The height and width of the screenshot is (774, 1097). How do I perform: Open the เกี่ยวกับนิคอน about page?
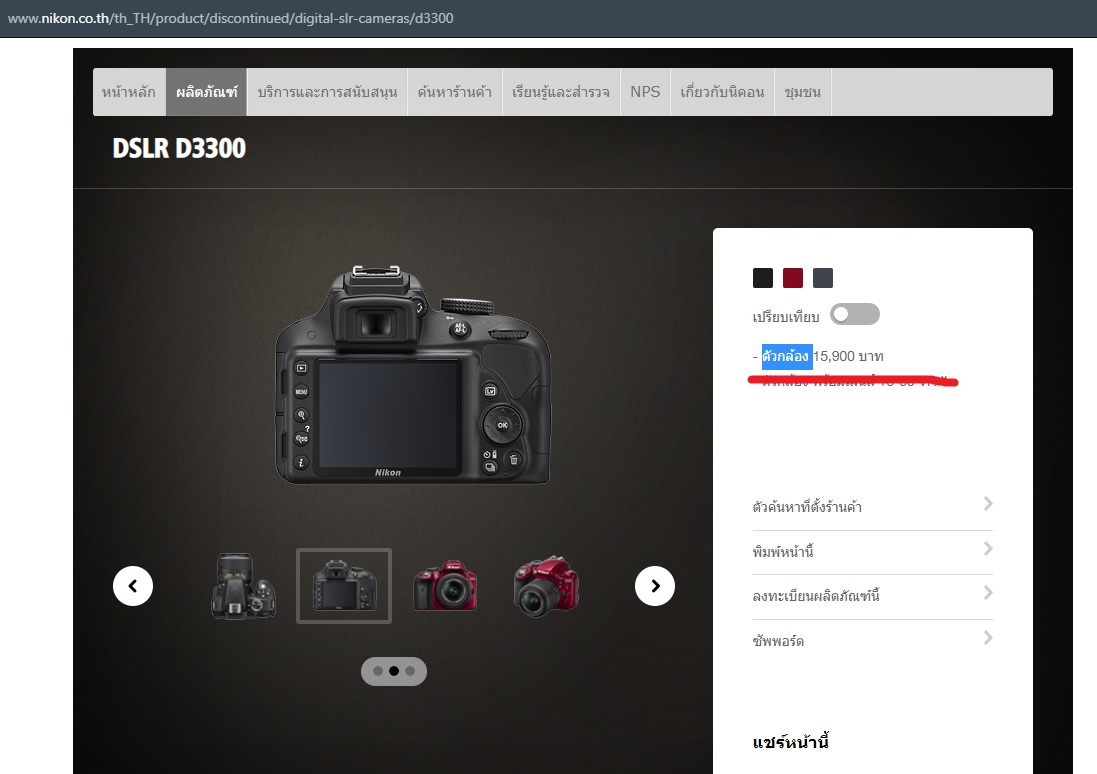coord(722,91)
